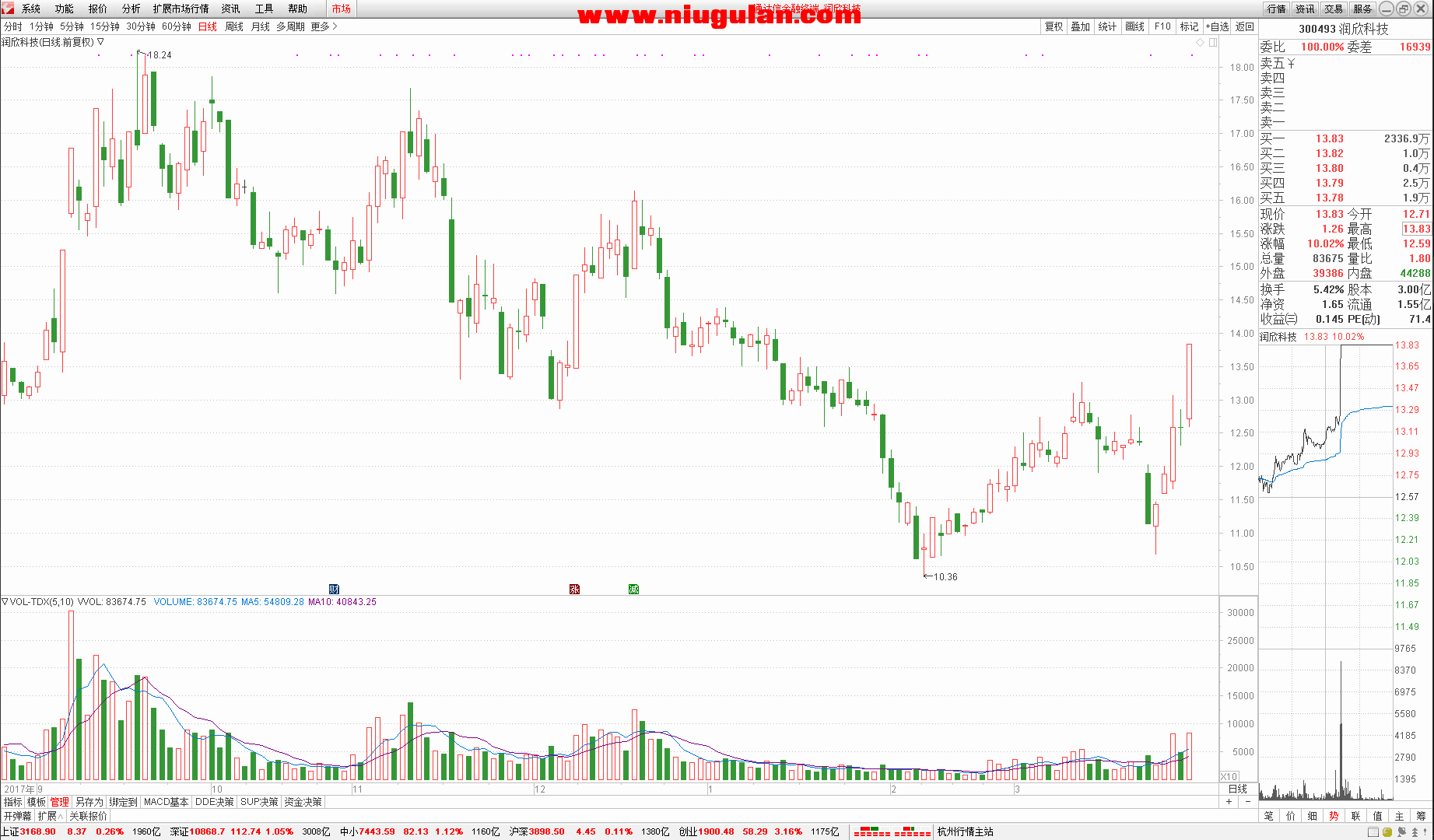This screenshot has height=840, width=1434.
Task: Zoom in chart with plus button
Action: pyautogui.click(x=1229, y=802)
